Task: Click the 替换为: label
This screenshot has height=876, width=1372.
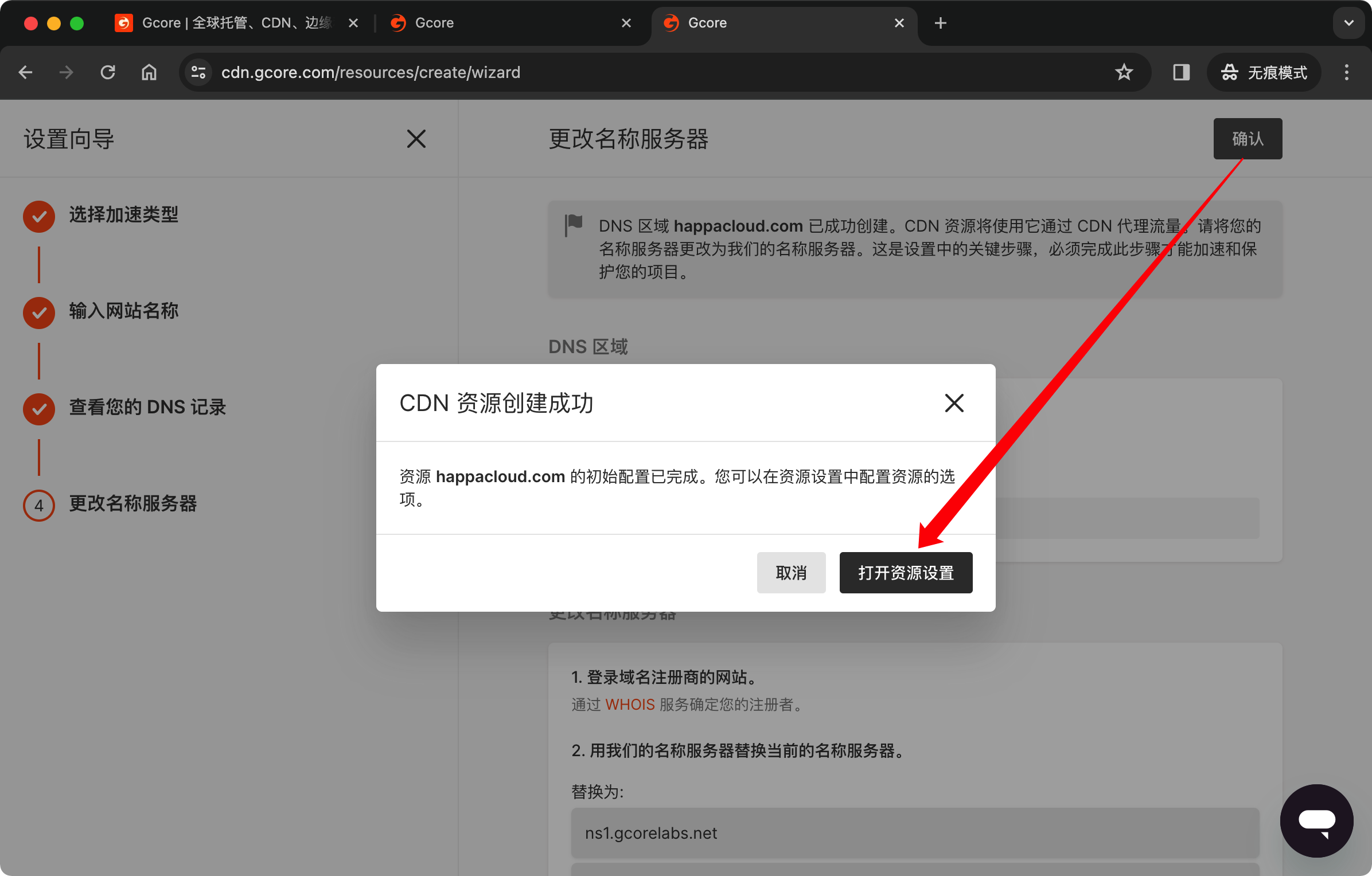Action: coord(598,792)
